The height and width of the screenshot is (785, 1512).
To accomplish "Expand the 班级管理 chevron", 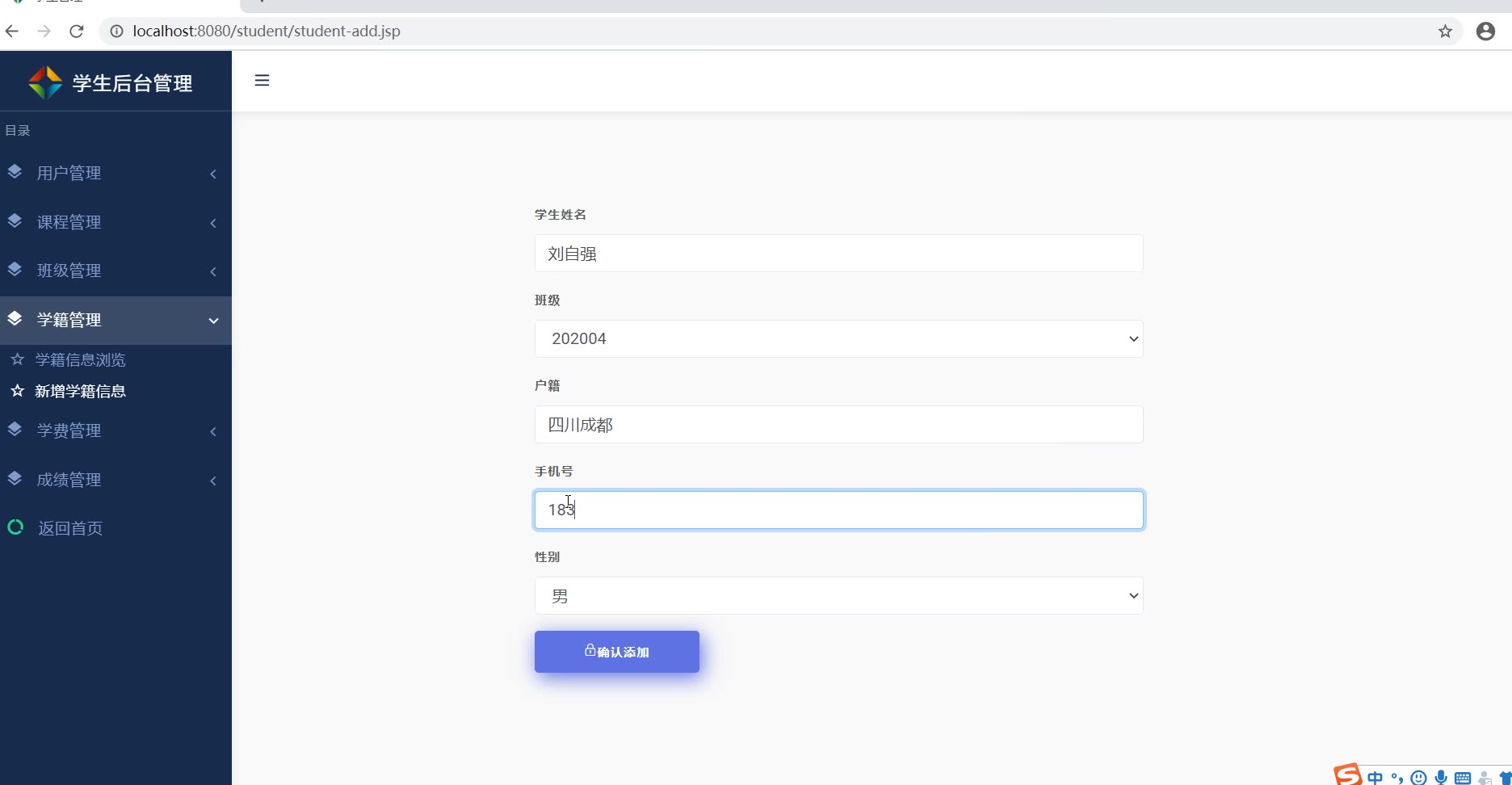I will point(213,271).
